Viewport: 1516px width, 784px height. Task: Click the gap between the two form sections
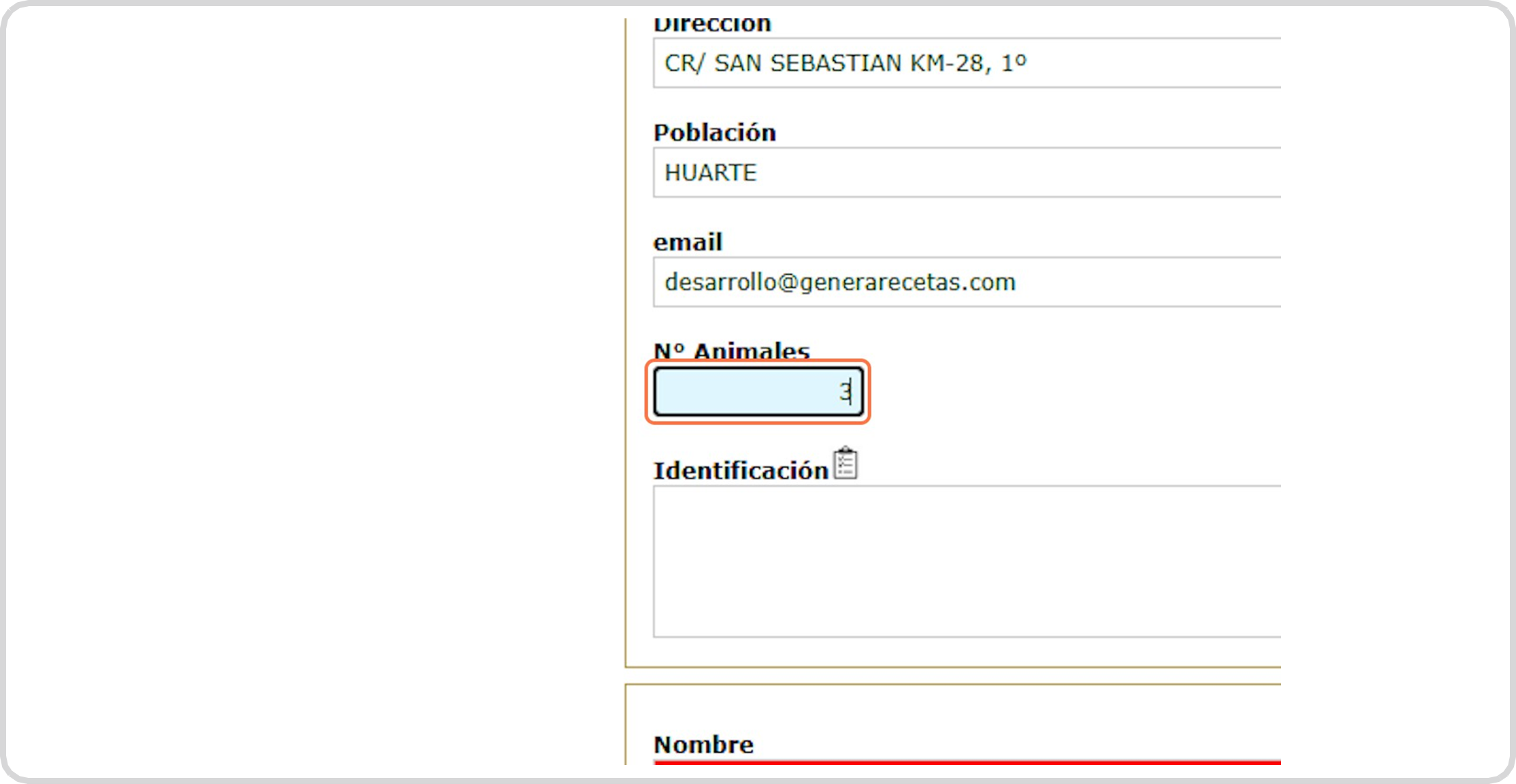[x=953, y=676]
